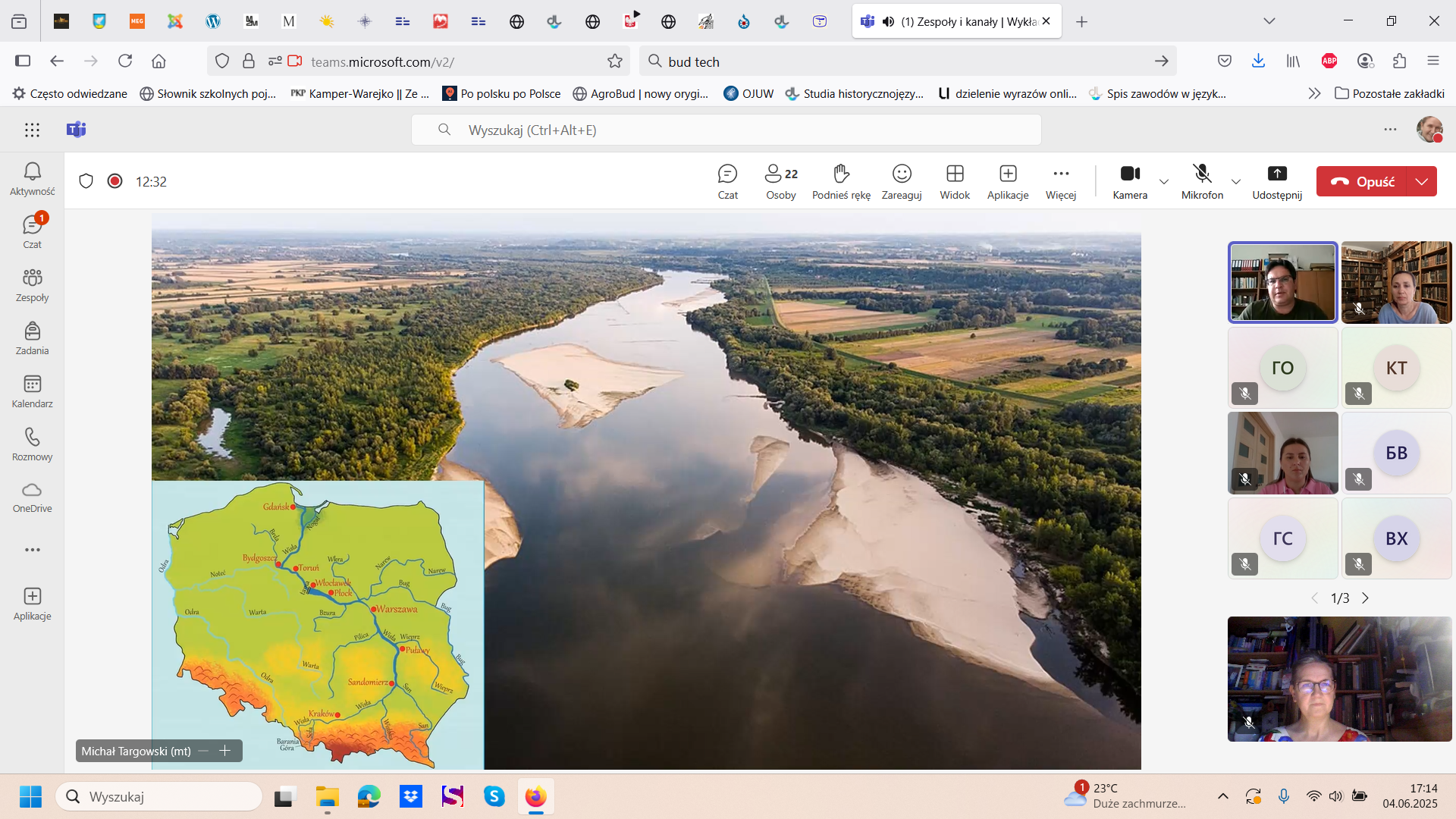Open the Widok view options

[x=955, y=182]
